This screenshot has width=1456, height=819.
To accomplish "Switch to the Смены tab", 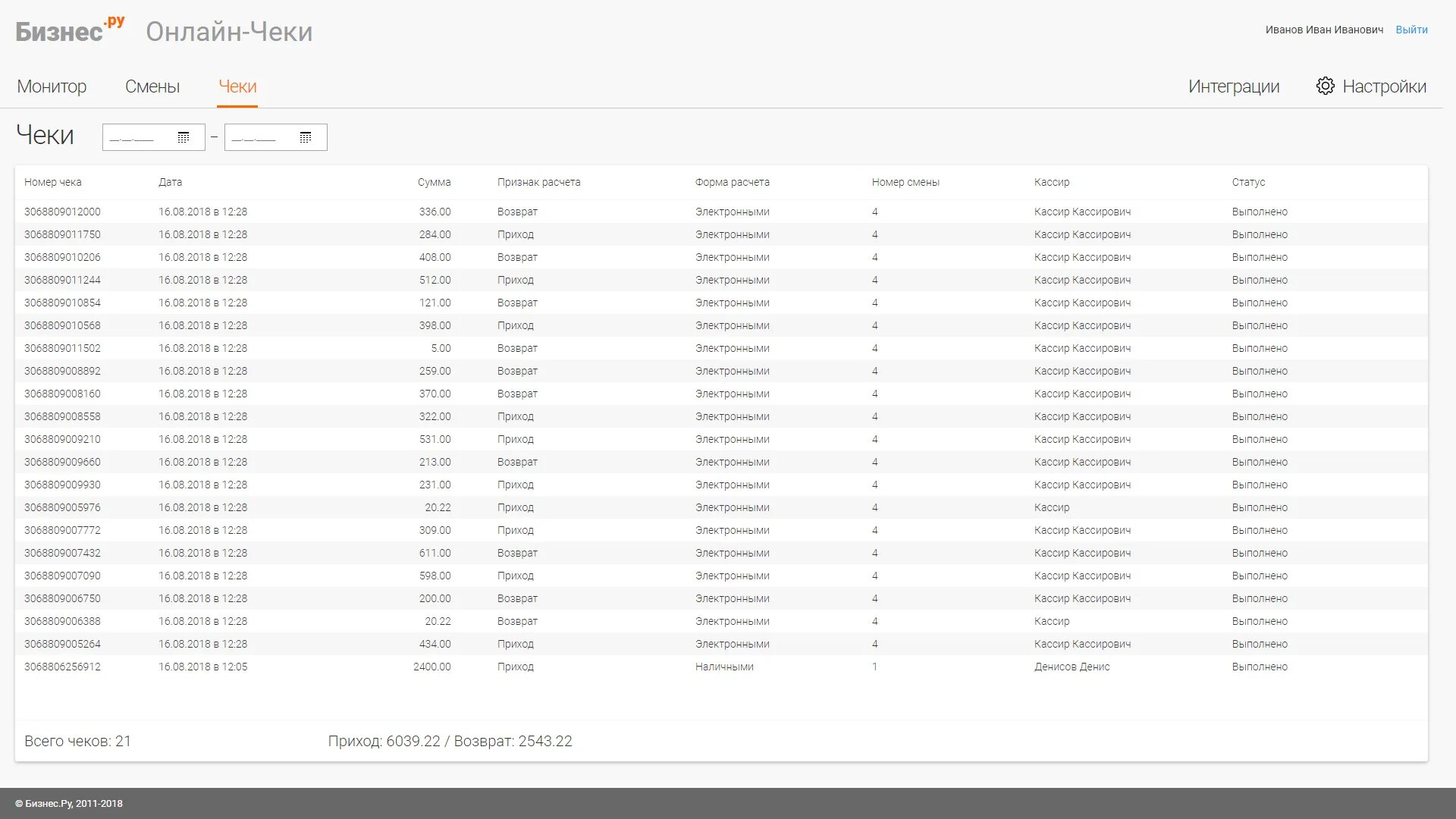I will tap(152, 86).
